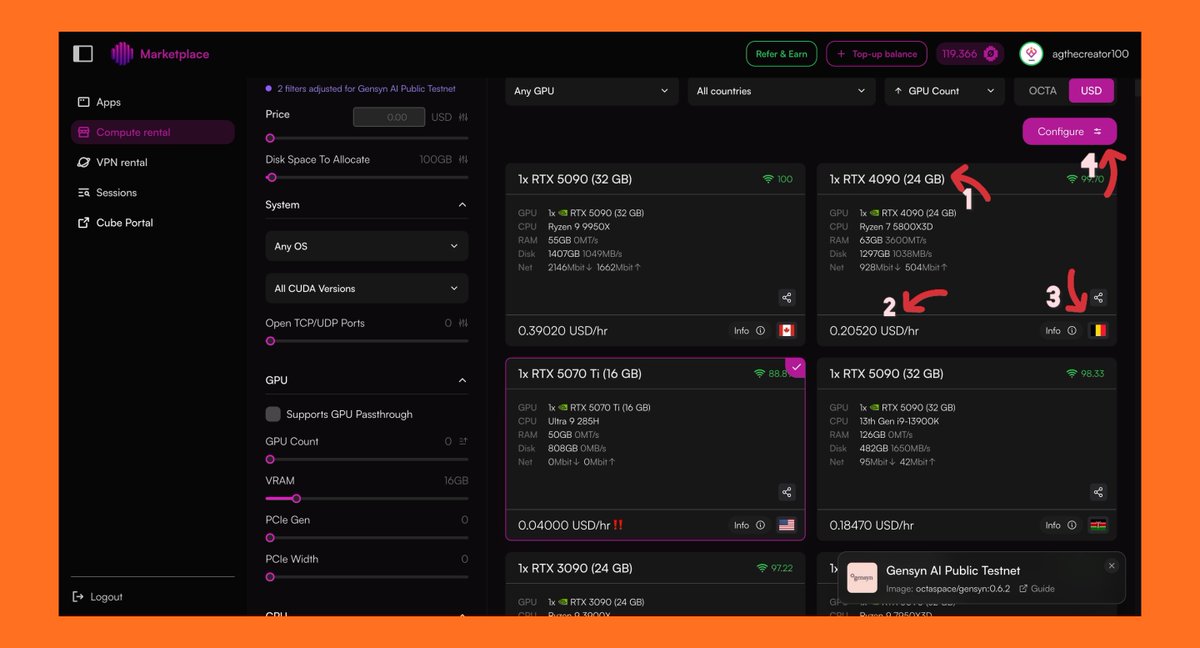This screenshot has width=1200, height=648.
Task: Click the 88.8 reliability signal icon
Action: pyautogui.click(x=760, y=374)
